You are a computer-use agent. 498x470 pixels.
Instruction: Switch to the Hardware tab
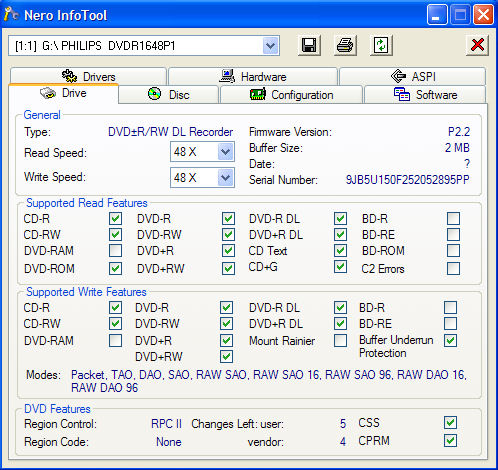pyautogui.click(x=253, y=76)
